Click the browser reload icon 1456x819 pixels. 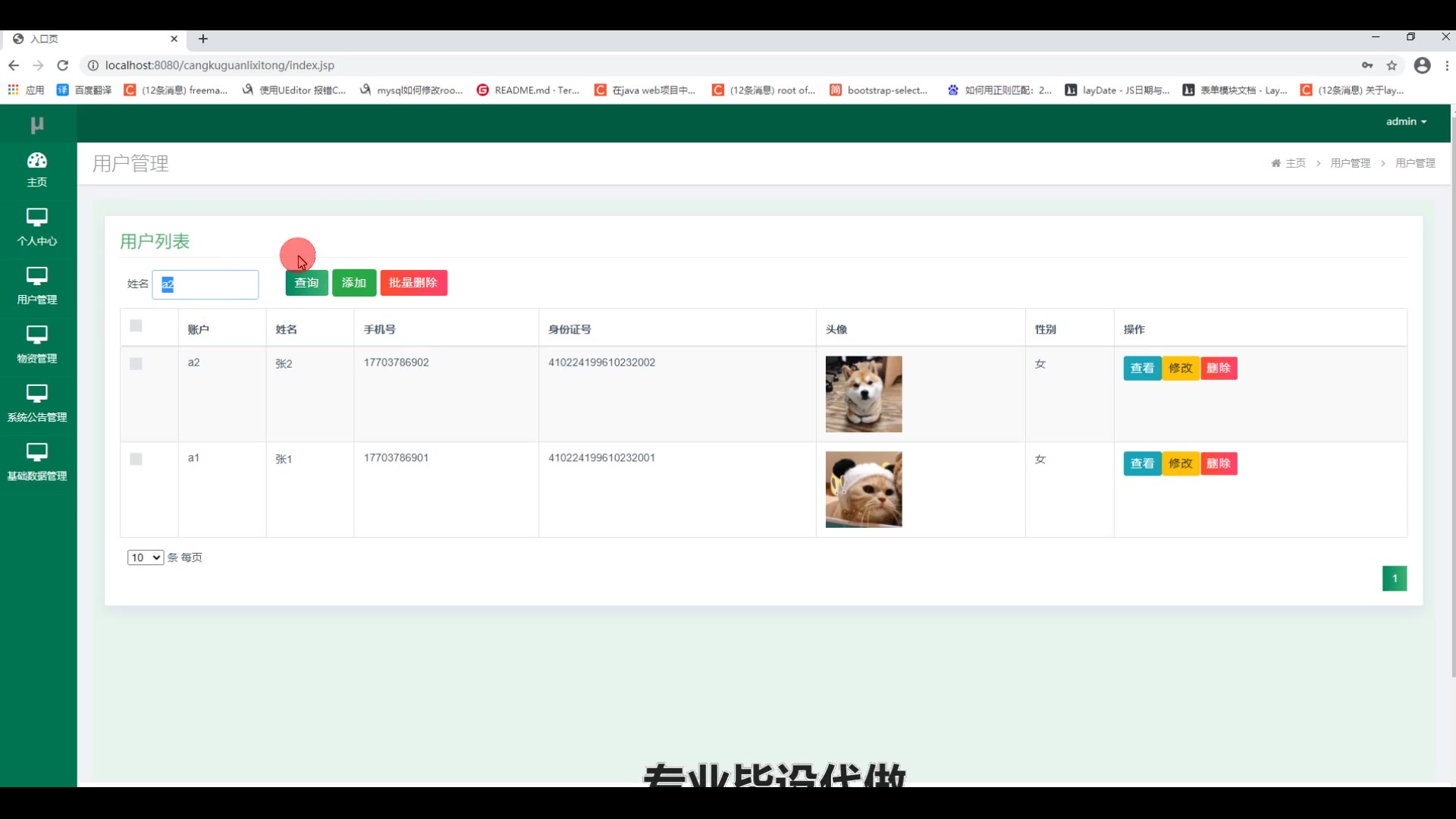tap(63, 65)
